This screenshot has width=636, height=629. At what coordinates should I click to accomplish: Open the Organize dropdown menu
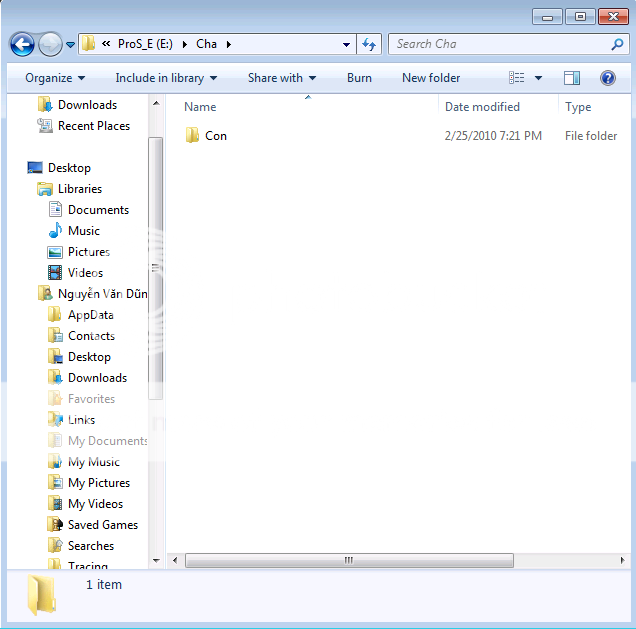[x=55, y=78]
